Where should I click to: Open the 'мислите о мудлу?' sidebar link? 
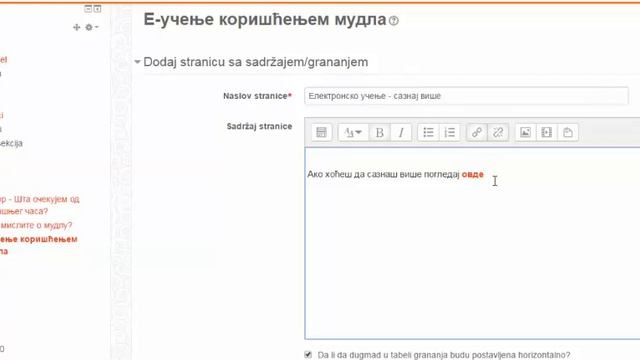36,225
